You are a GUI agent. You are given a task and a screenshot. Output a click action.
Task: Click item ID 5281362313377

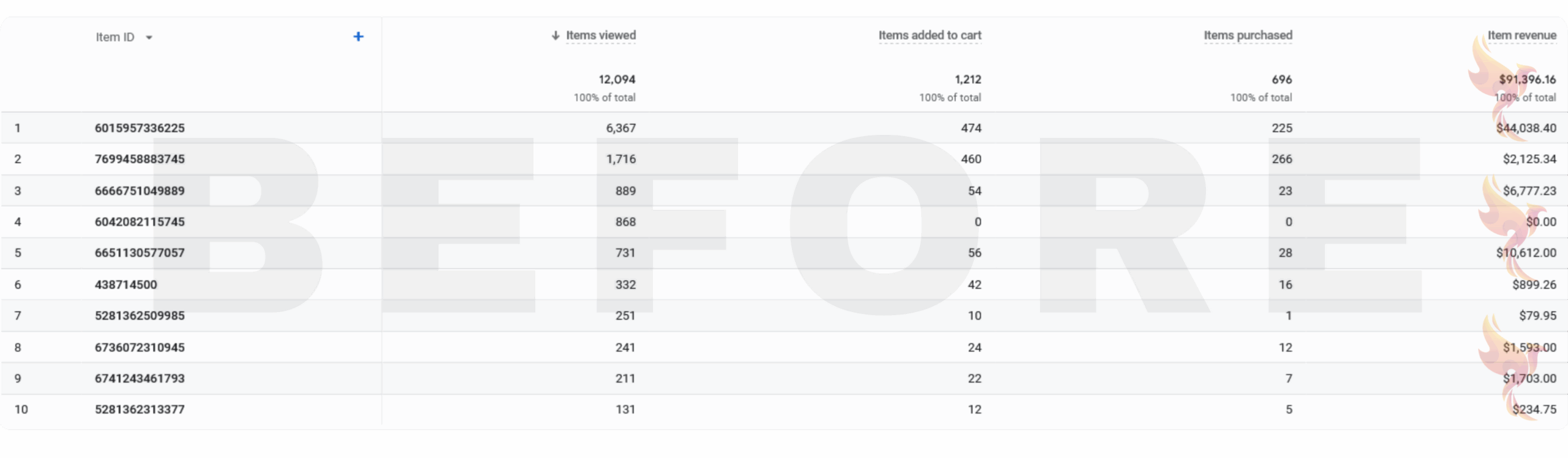coord(140,410)
